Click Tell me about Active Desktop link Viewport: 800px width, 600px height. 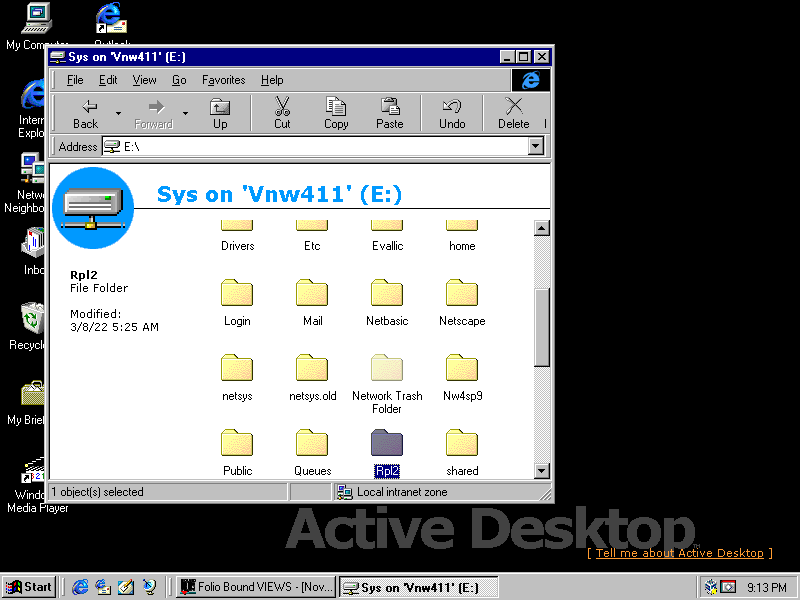[680, 553]
